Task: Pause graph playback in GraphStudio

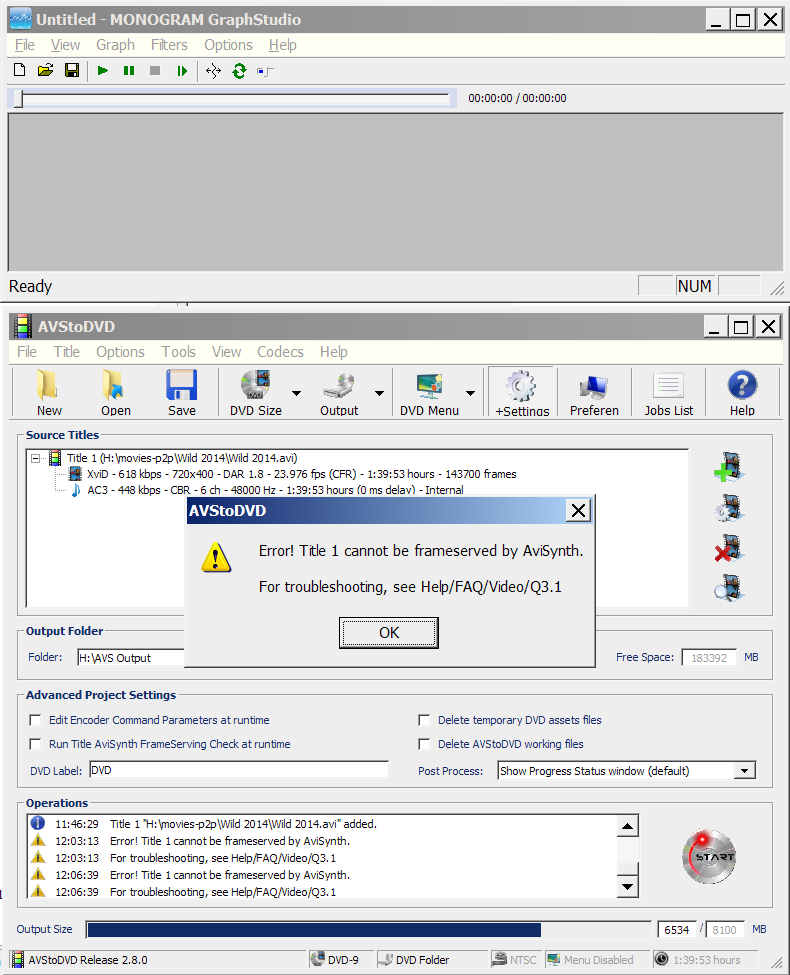Action: tap(129, 71)
